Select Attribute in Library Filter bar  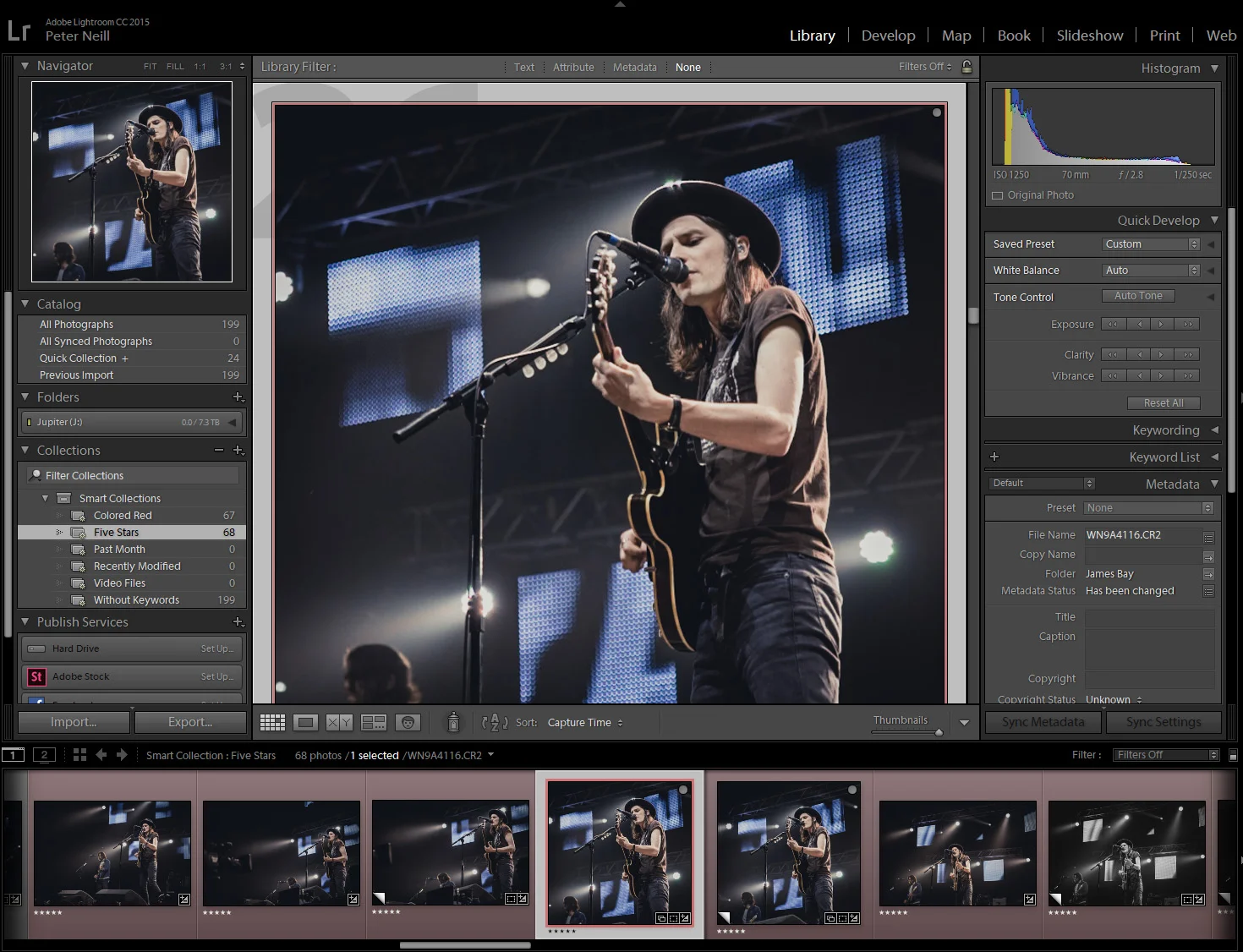(x=573, y=68)
